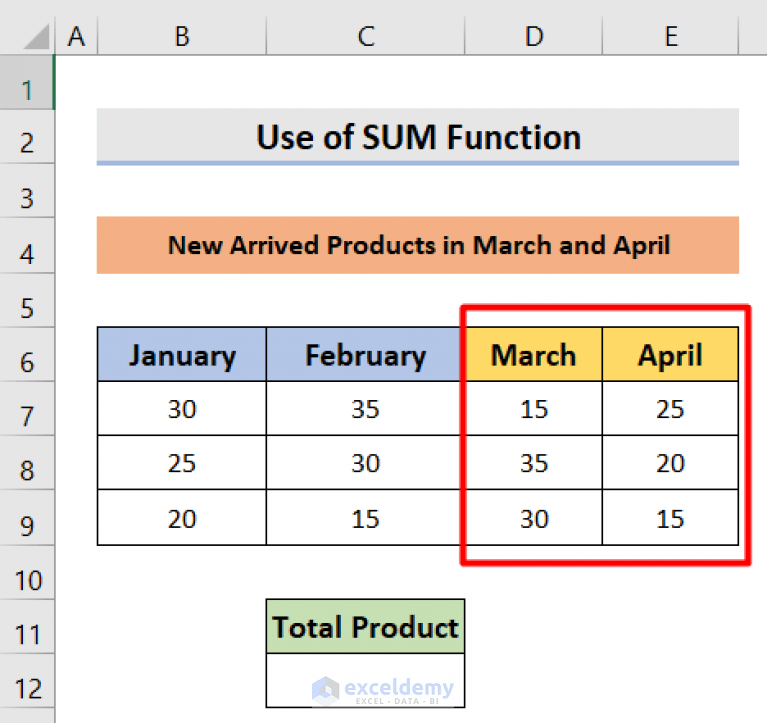767x723 pixels.
Task: Select February value 15 in row 9
Action: click(365, 518)
